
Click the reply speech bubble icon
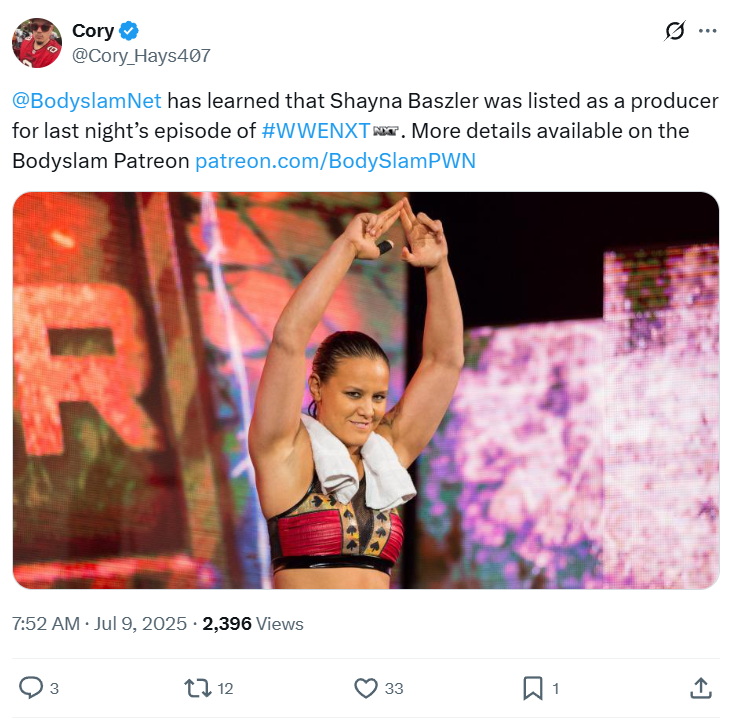[31, 688]
